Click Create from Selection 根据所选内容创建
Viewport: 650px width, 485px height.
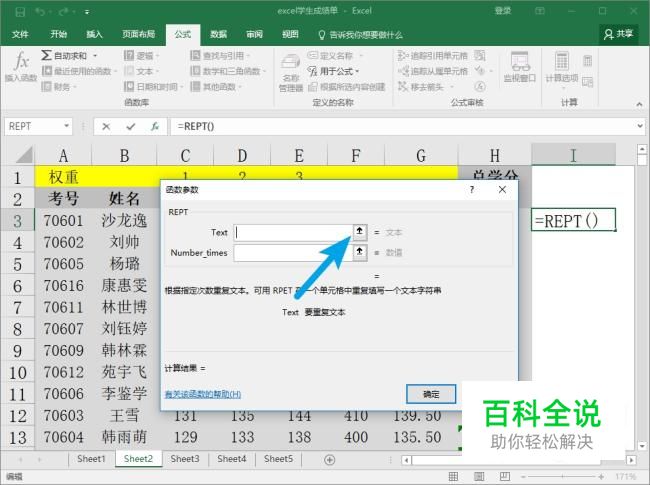click(x=347, y=87)
